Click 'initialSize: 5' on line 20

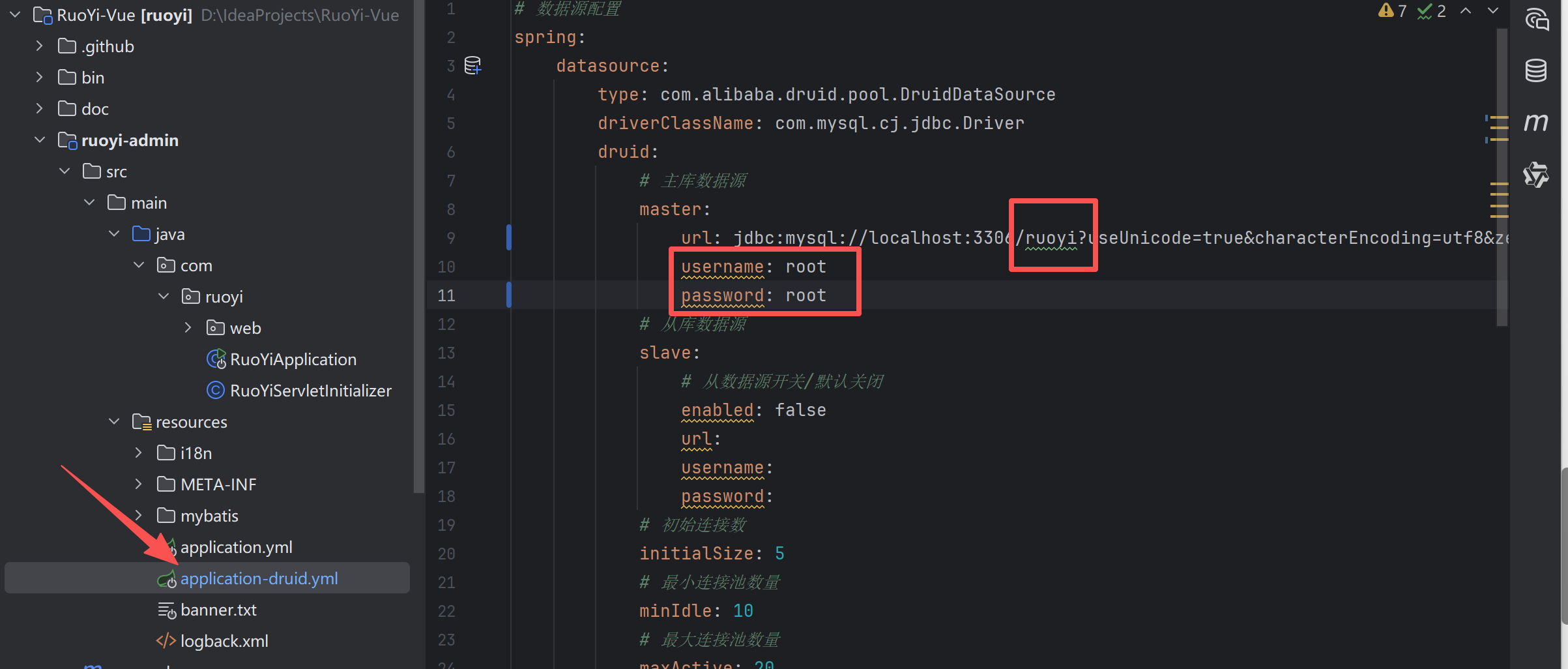tap(712, 554)
